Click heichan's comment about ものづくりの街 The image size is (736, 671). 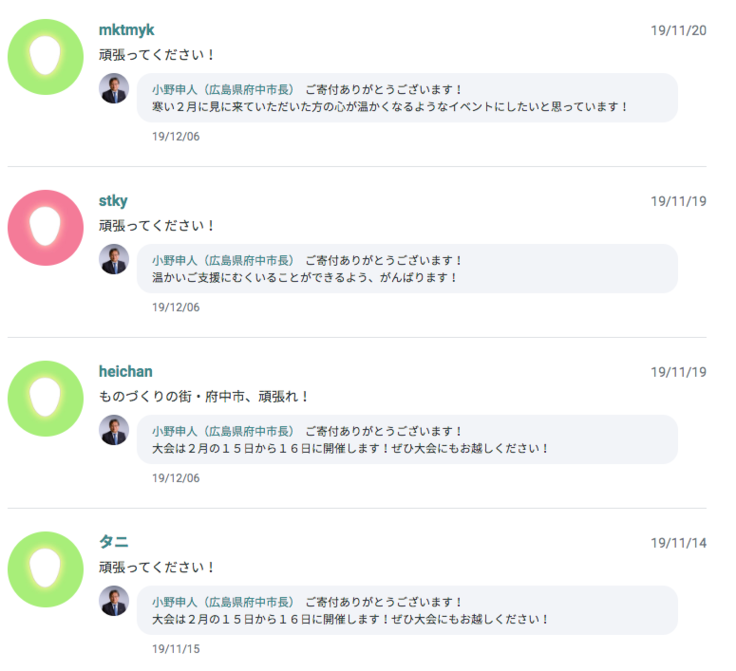click(205, 397)
